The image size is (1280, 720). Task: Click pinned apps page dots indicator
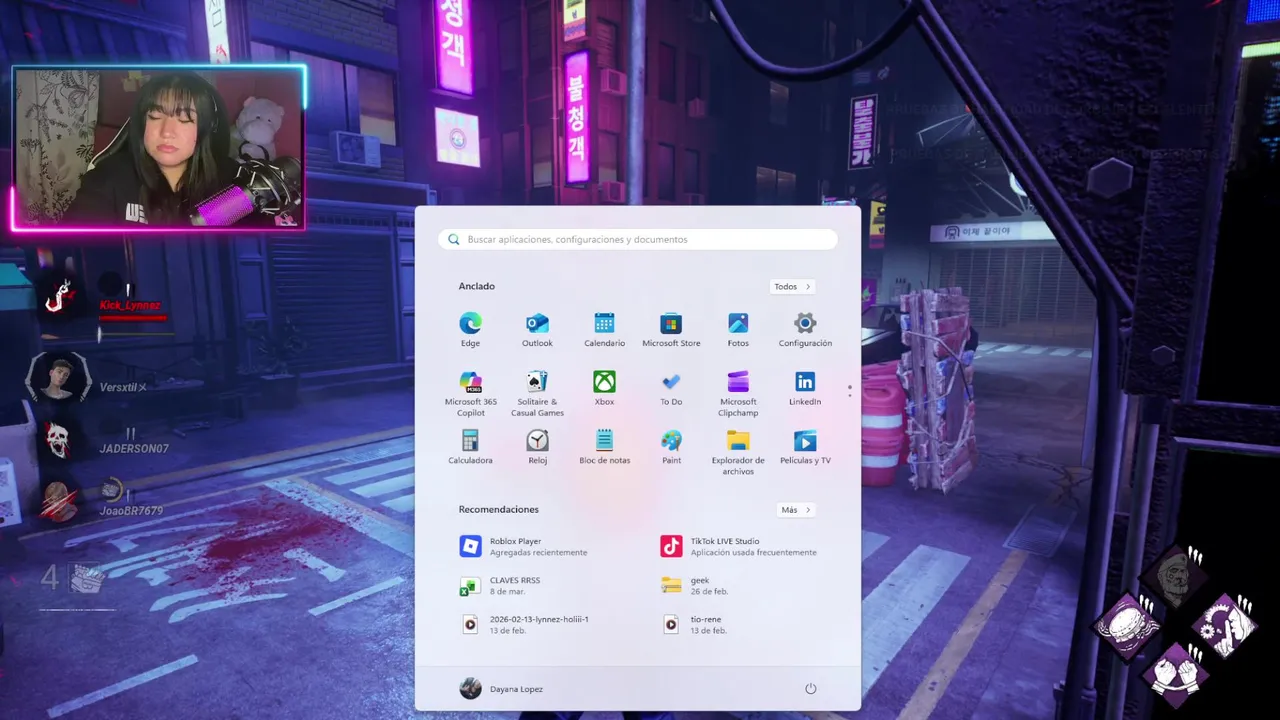coord(850,391)
